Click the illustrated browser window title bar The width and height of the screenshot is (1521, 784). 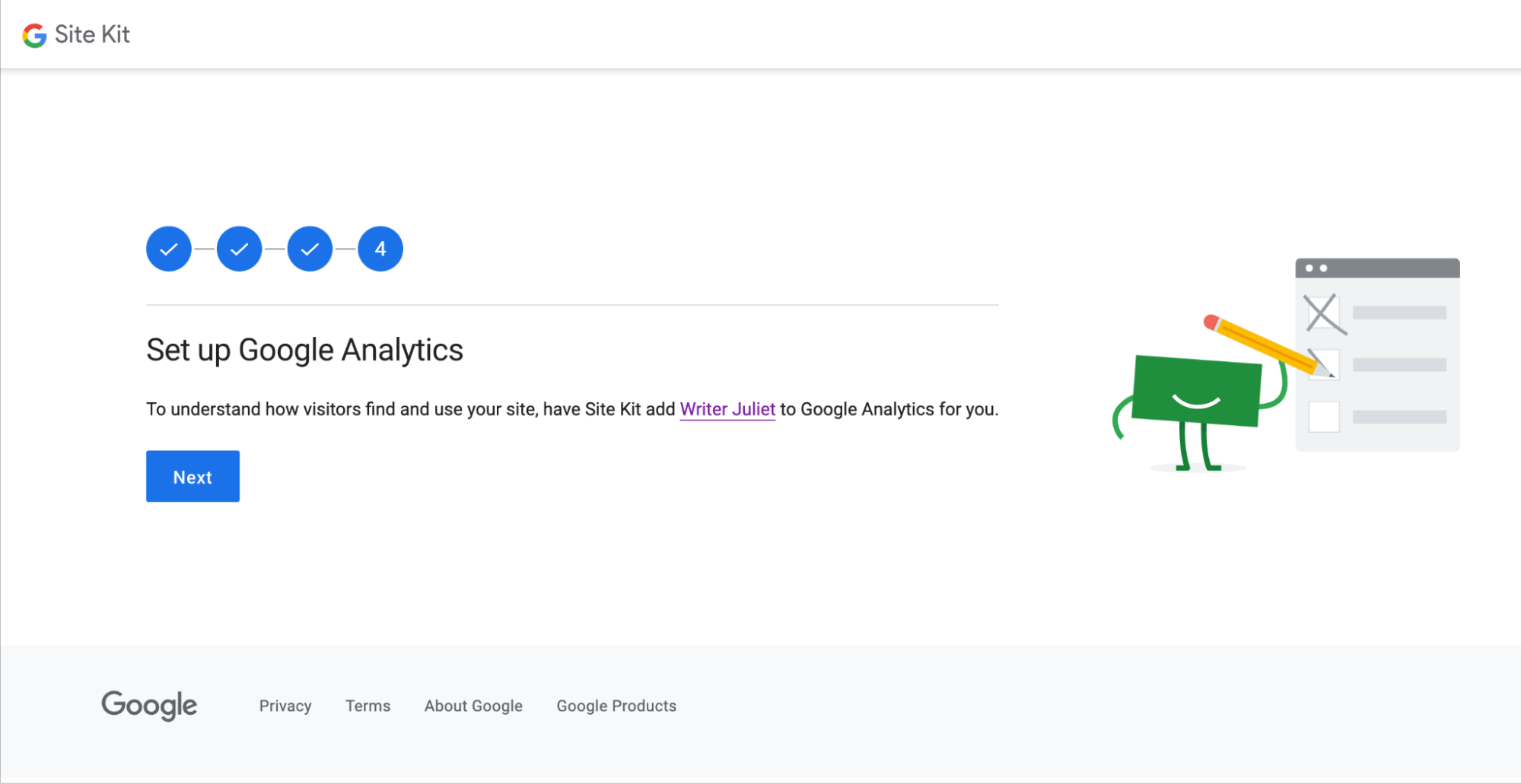(1377, 268)
